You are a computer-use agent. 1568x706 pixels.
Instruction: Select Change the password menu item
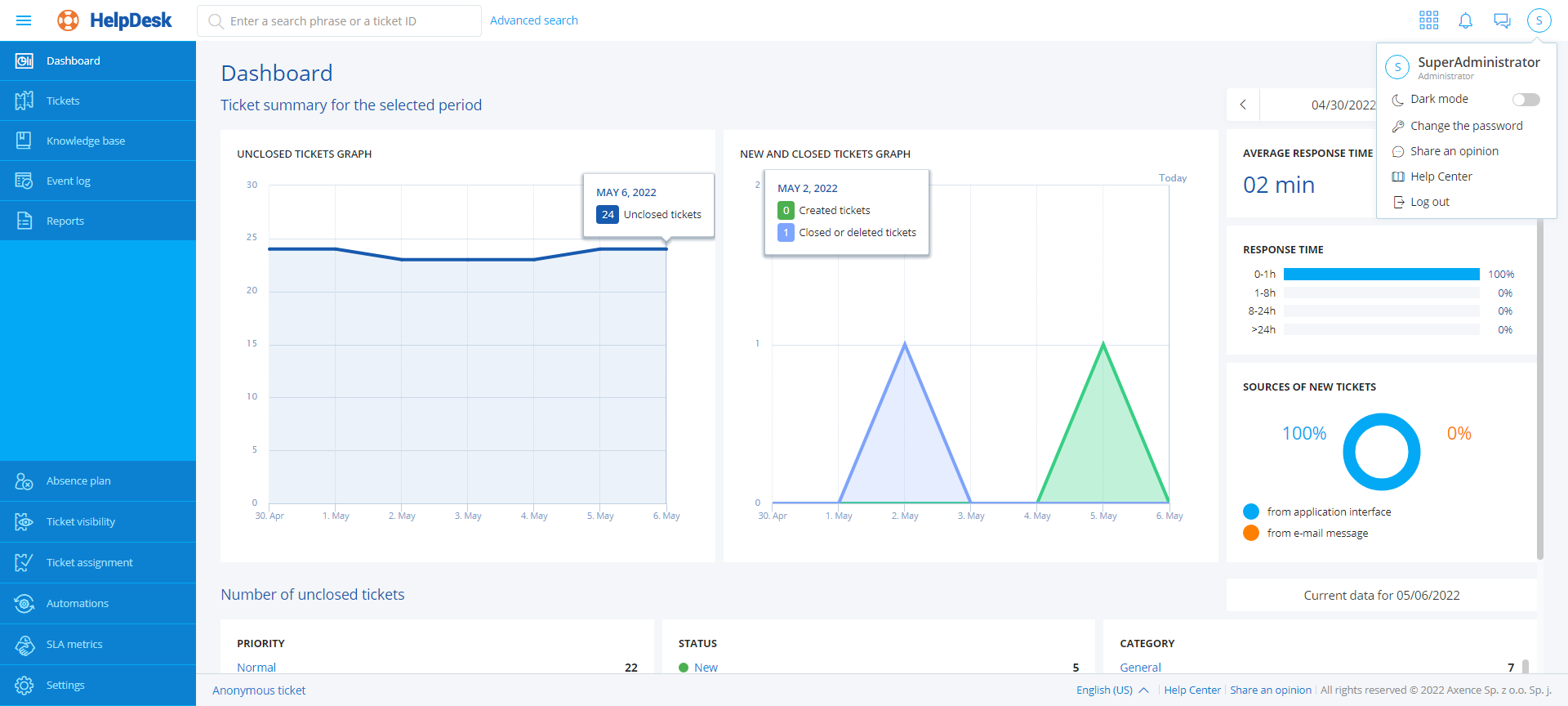[1466, 126]
